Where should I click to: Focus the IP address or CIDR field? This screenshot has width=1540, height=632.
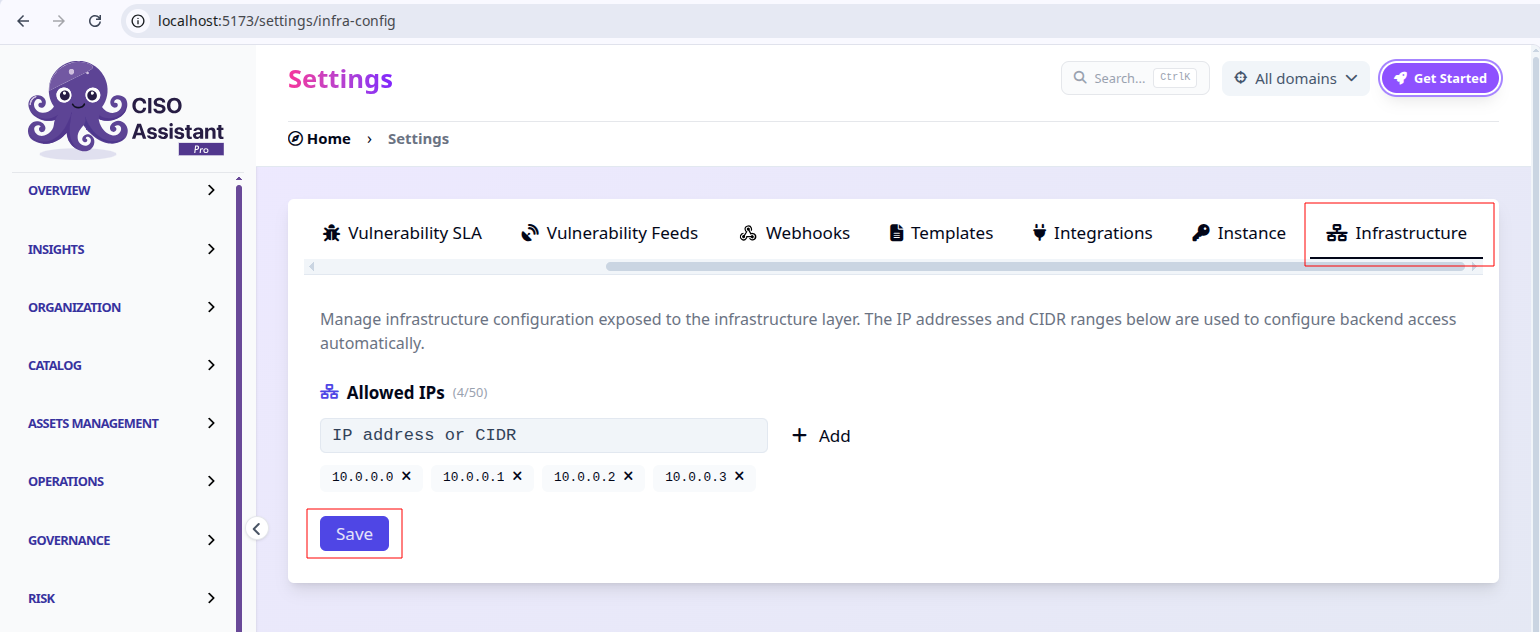(x=544, y=435)
